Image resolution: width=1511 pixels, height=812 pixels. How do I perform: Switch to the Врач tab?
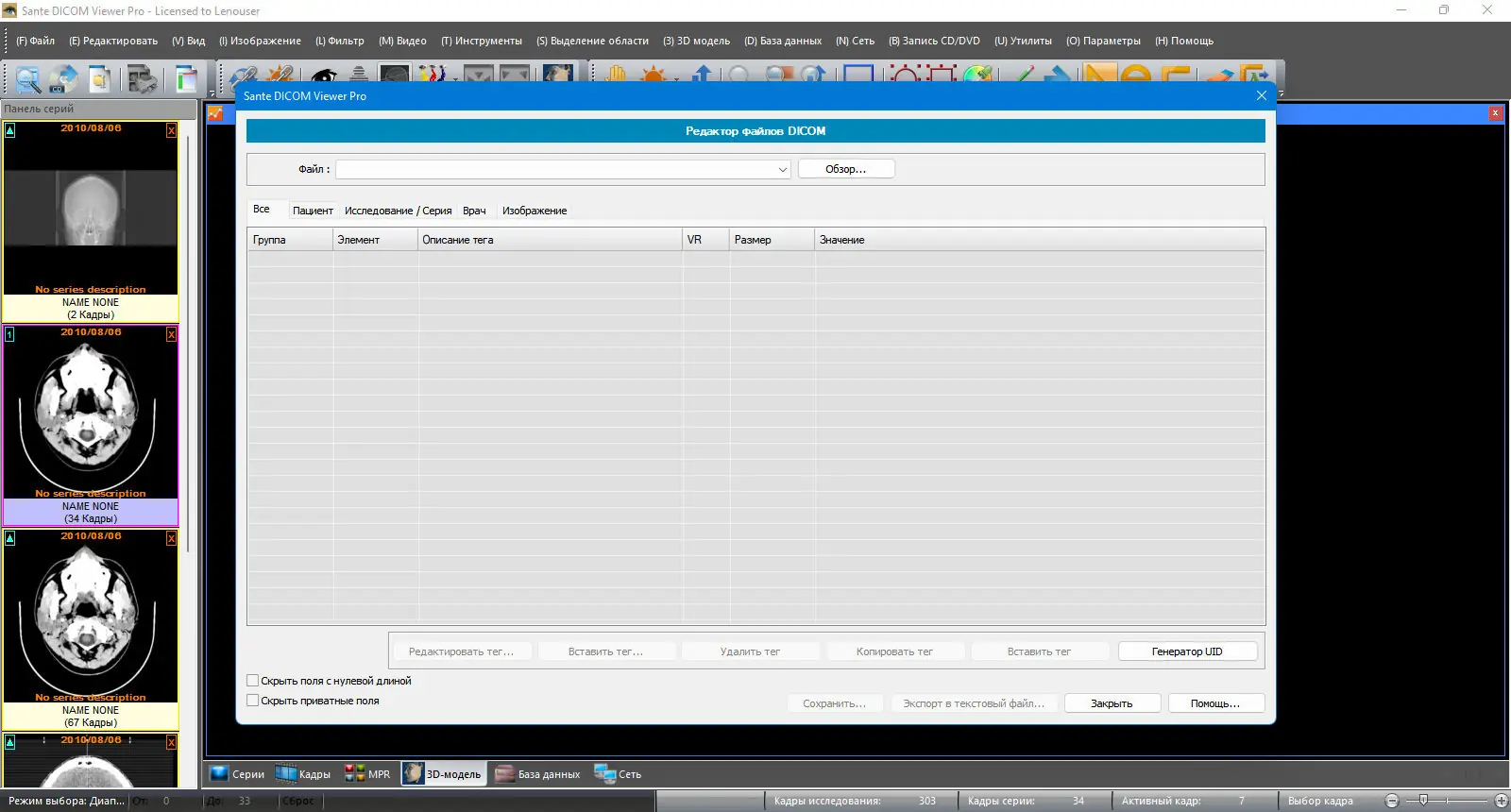tap(474, 211)
